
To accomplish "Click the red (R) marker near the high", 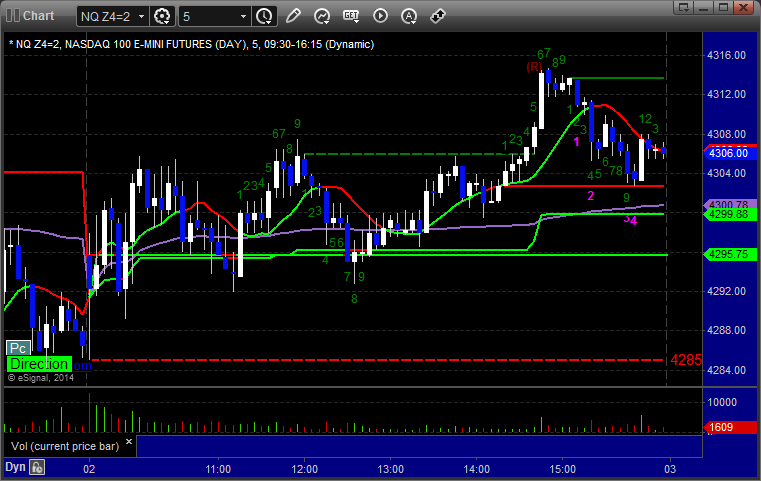I will pyautogui.click(x=534, y=67).
